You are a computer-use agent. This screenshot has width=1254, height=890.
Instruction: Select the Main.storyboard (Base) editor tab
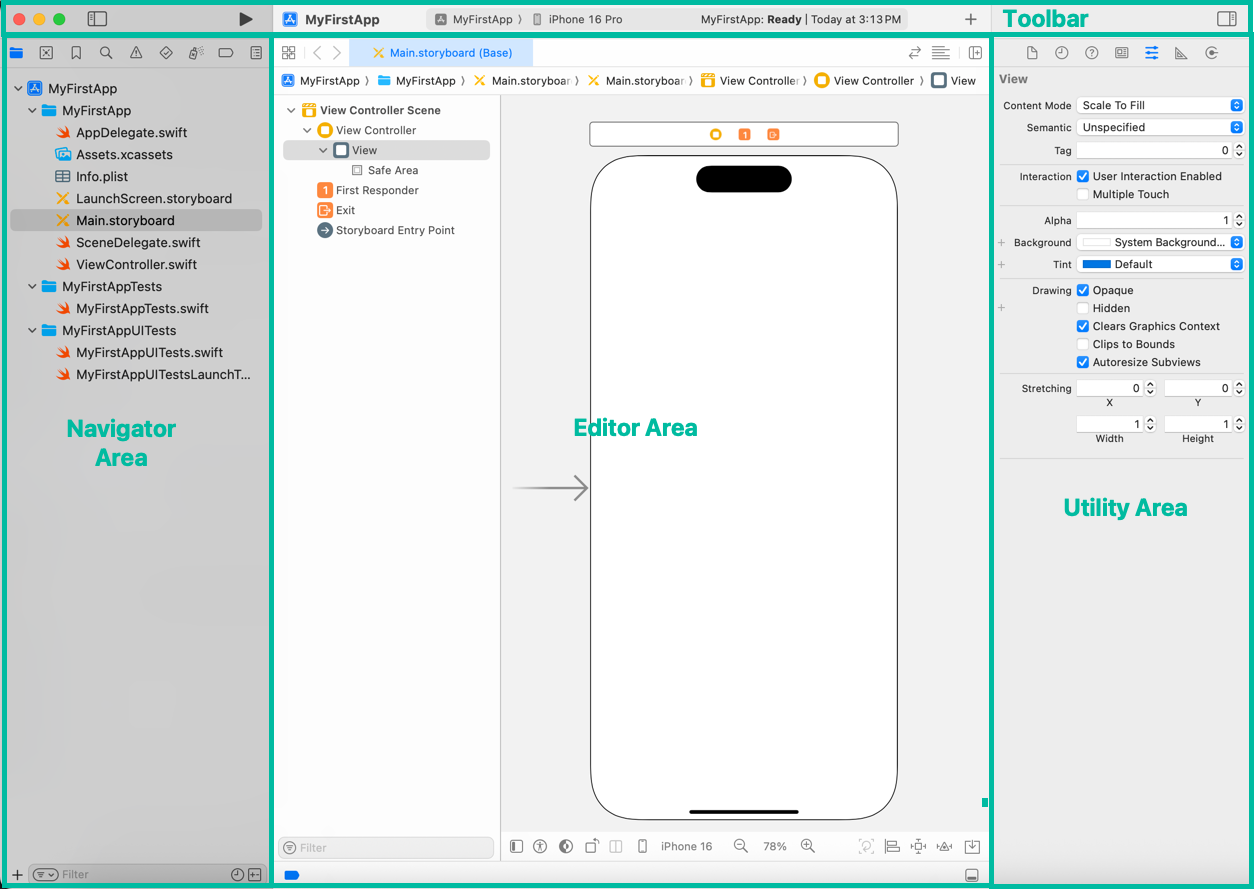[x=441, y=53]
